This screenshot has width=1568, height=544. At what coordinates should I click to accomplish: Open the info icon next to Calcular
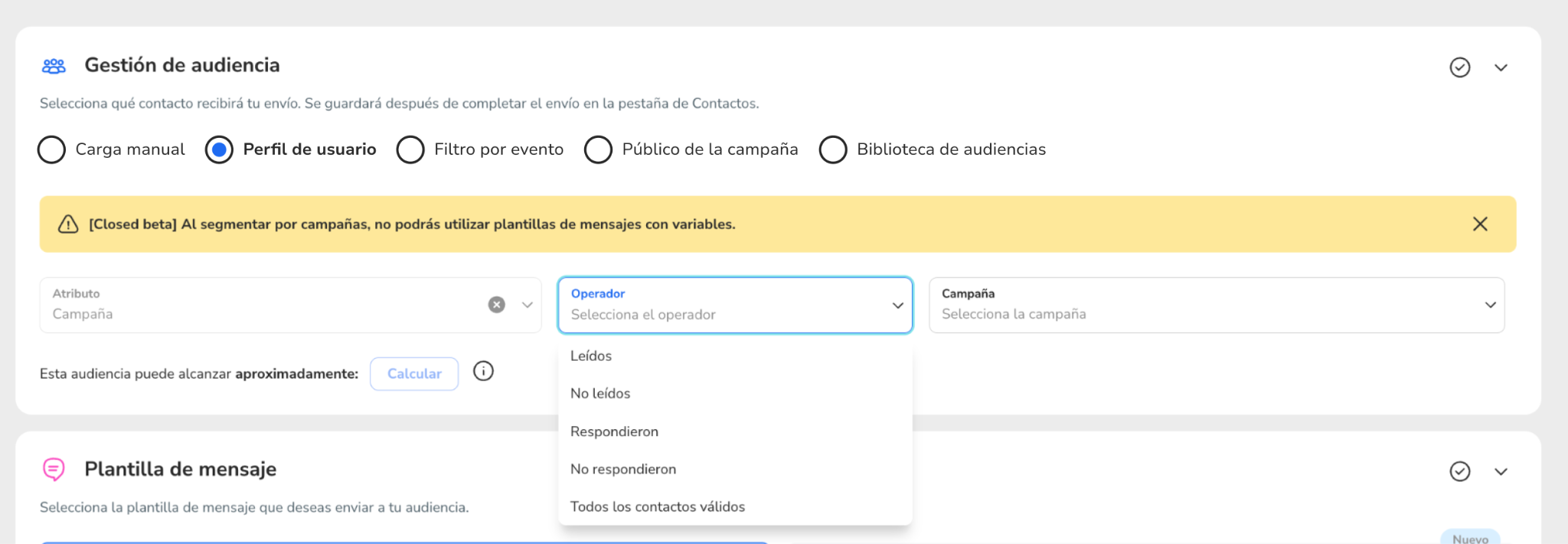tap(483, 371)
